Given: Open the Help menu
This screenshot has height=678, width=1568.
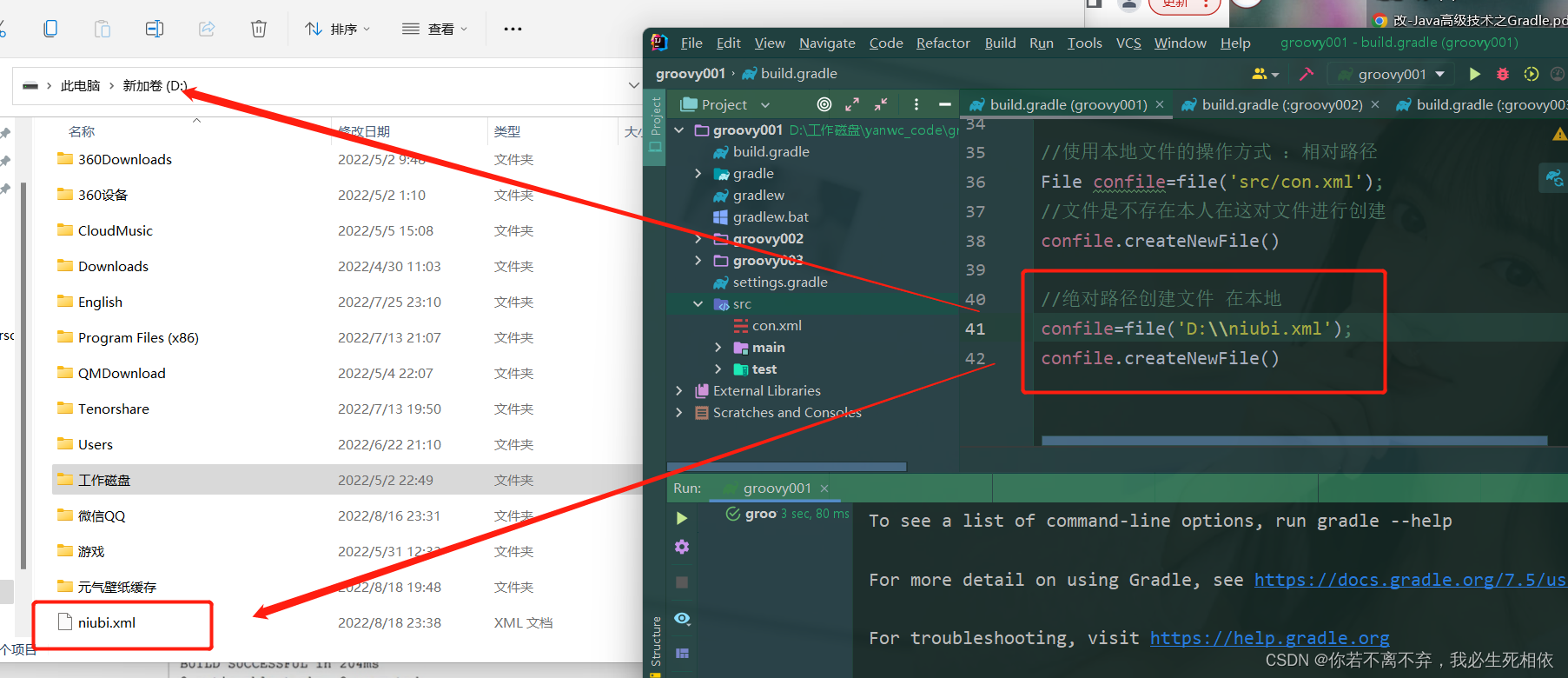Looking at the screenshot, I should (1235, 43).
